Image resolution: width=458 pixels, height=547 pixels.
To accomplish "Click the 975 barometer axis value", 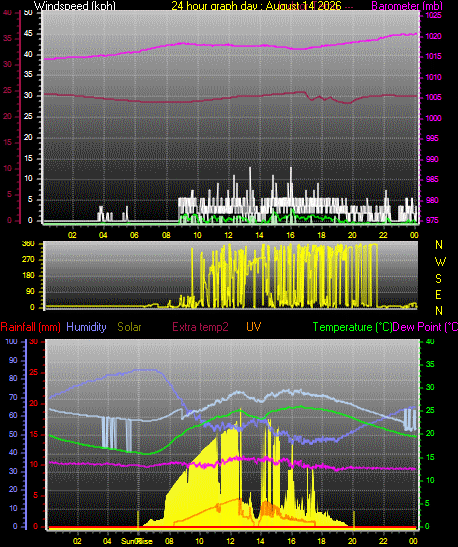I will [432, 220].
